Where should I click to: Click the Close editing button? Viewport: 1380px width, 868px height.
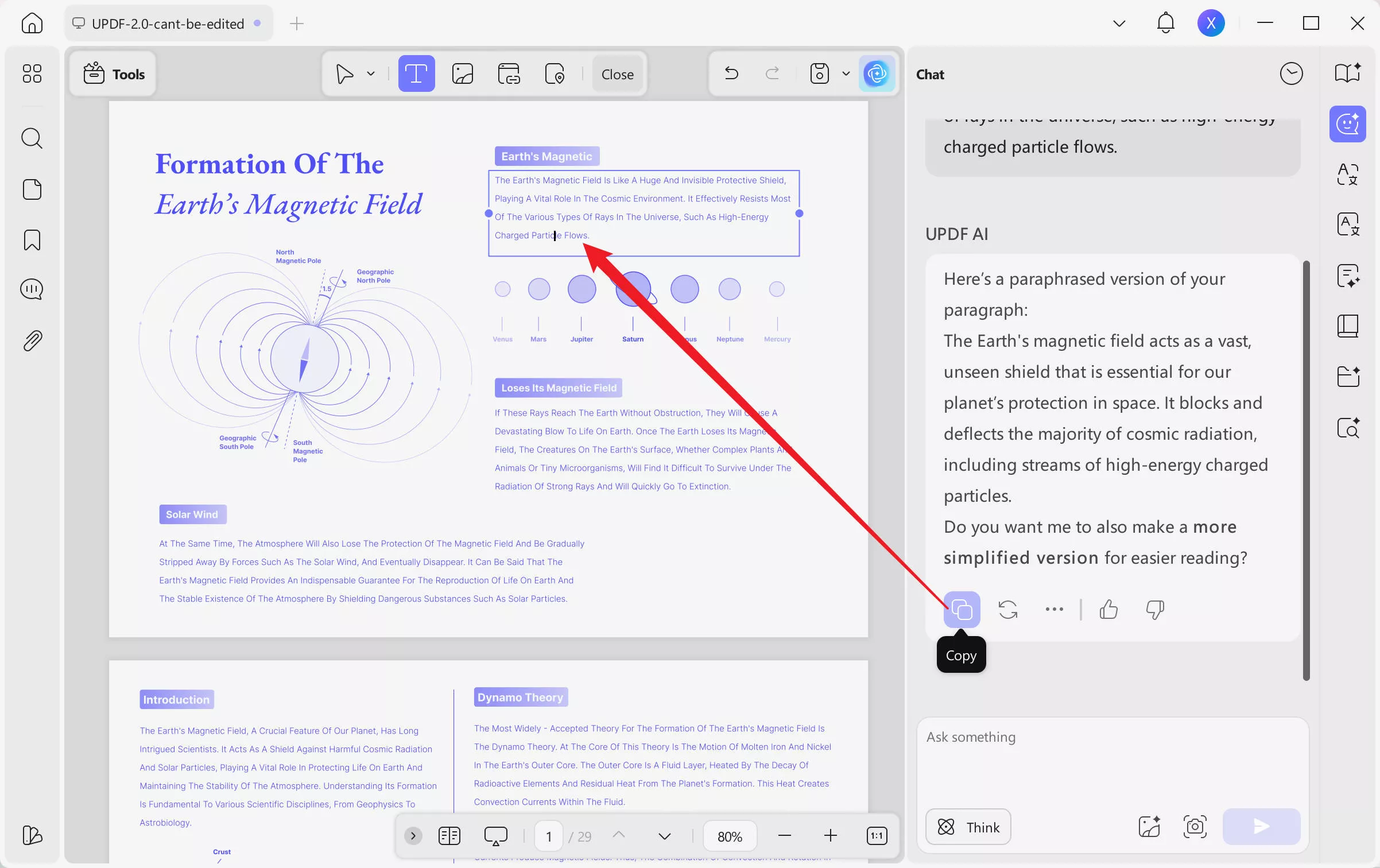617,74
